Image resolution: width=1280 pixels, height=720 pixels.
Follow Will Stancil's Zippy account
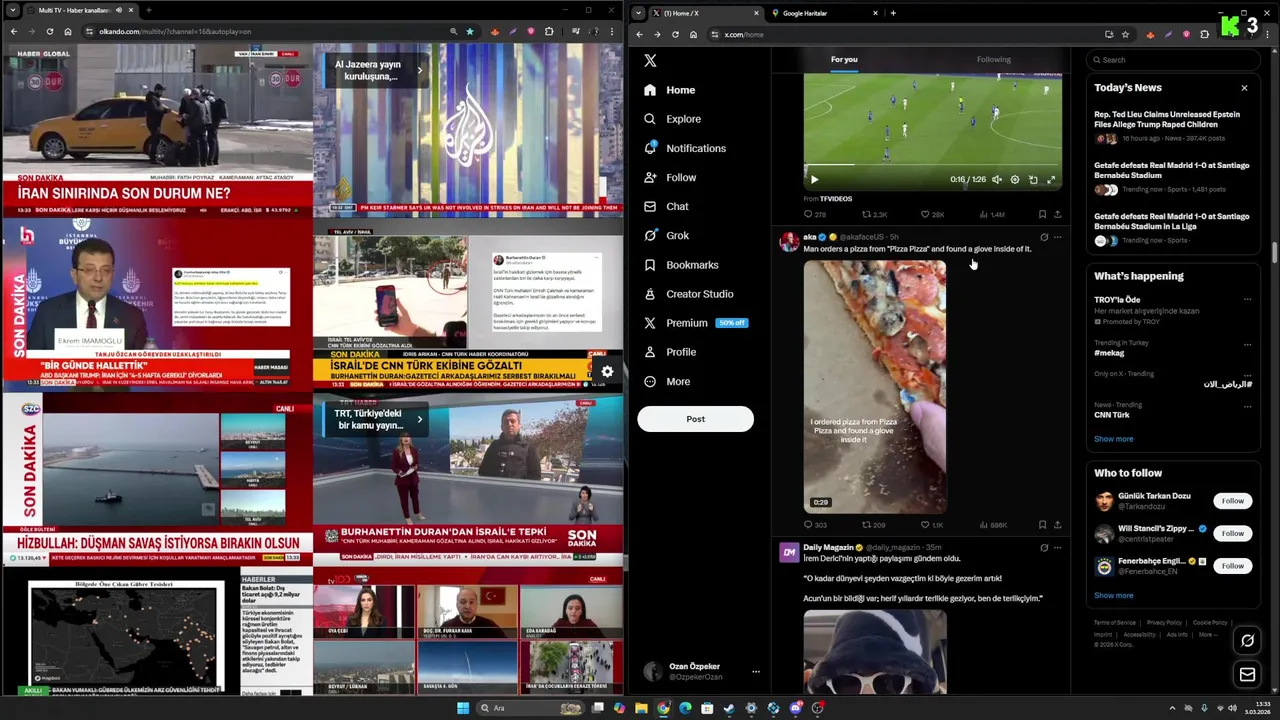tap(1232, 533)
